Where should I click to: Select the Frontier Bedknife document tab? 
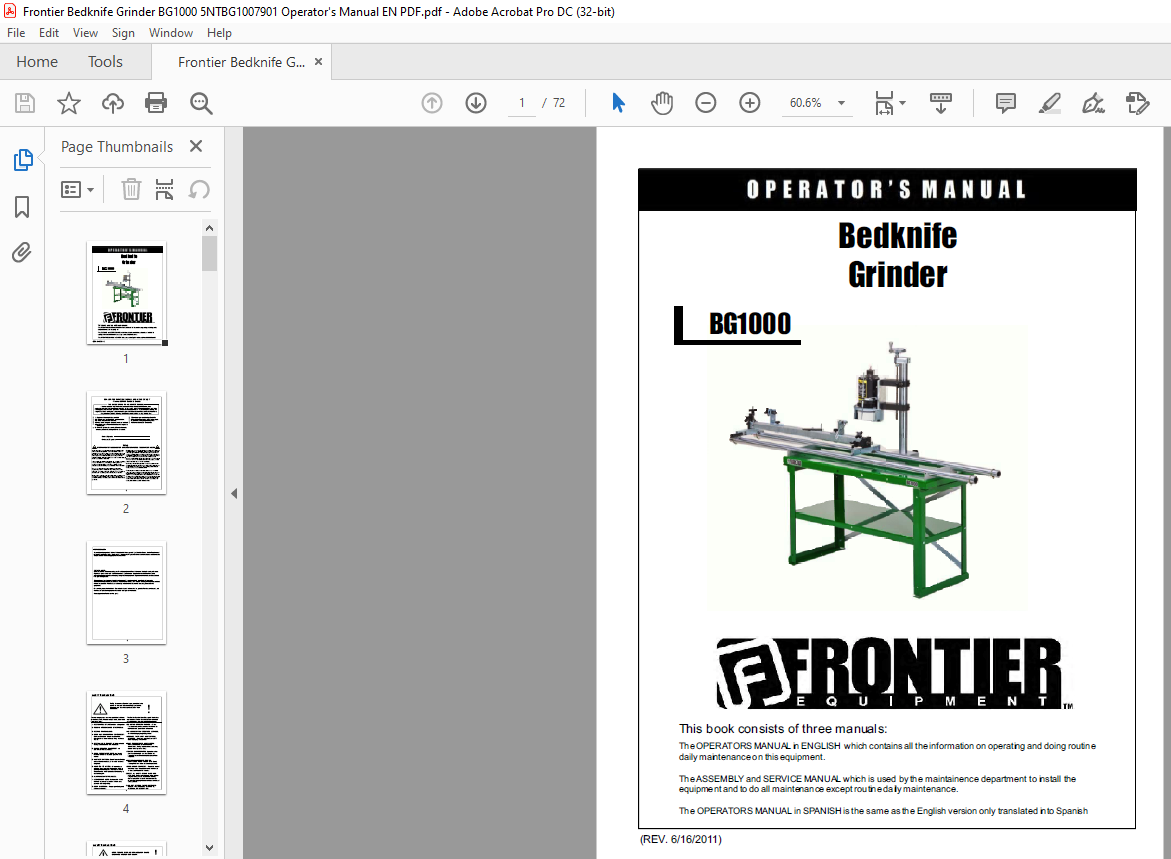click(x=241, y=62)
